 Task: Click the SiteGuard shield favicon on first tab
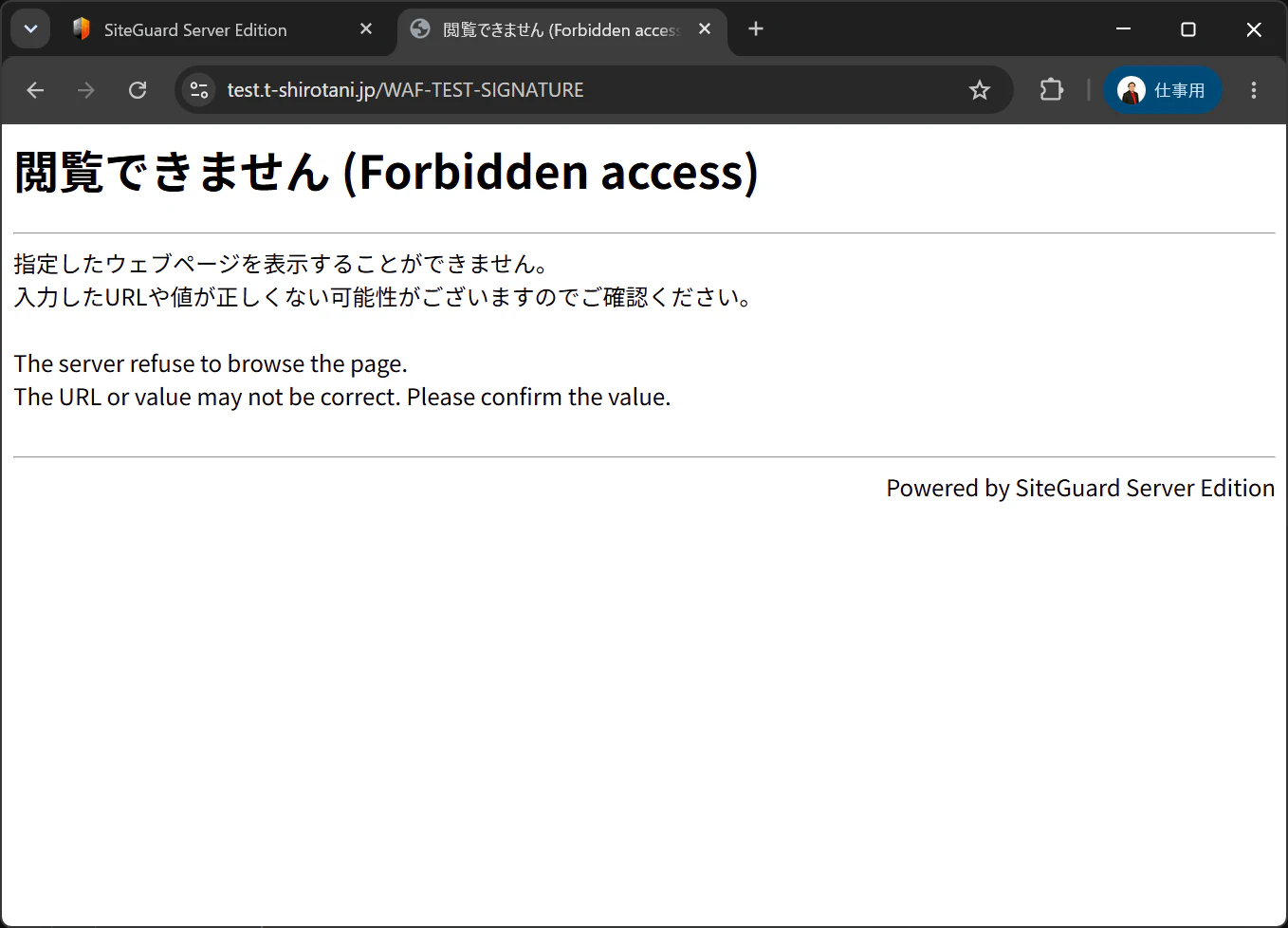[x=82, y=29]
